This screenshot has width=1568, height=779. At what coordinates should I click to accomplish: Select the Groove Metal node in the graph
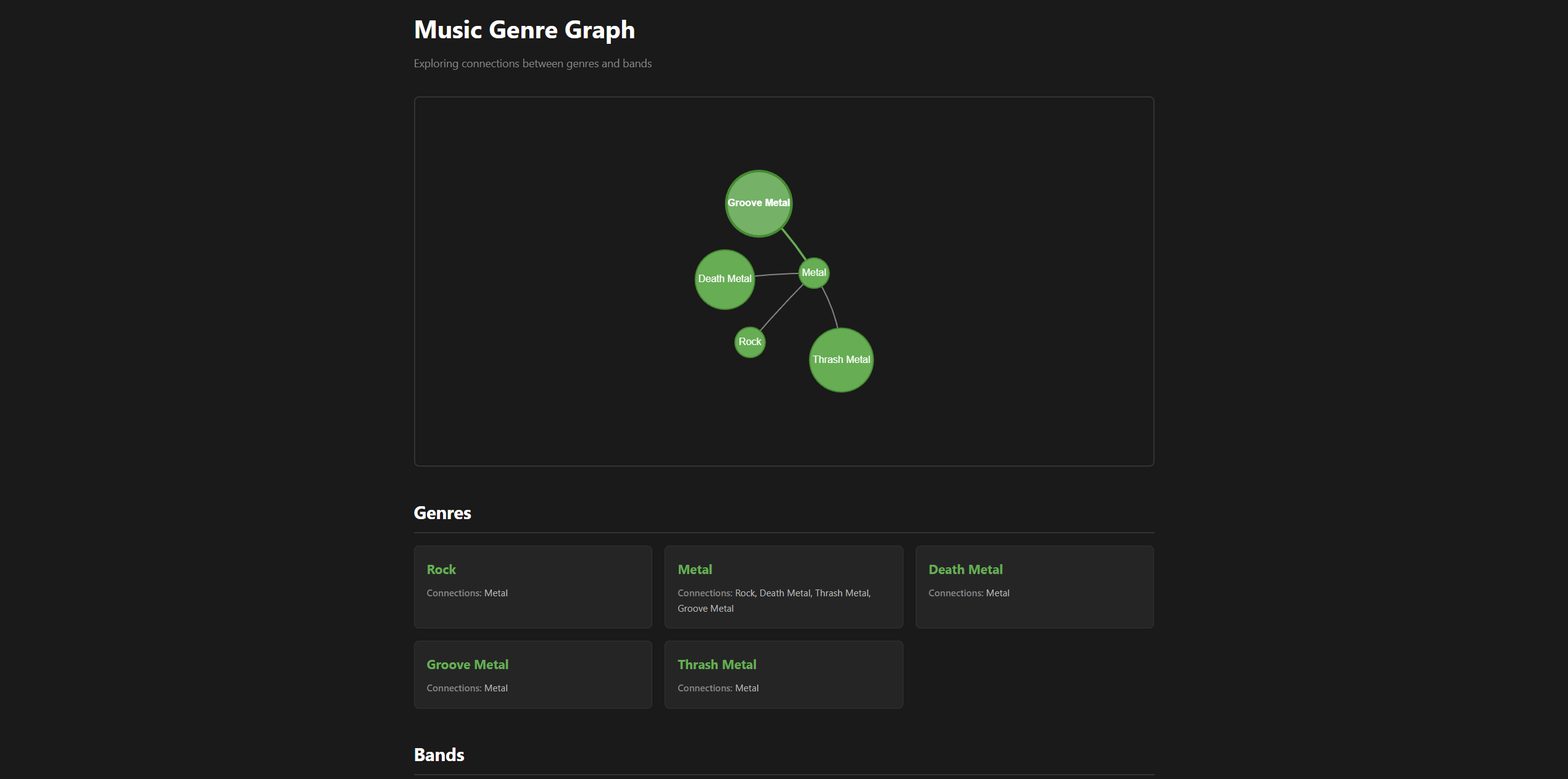(x=758, y=202)
